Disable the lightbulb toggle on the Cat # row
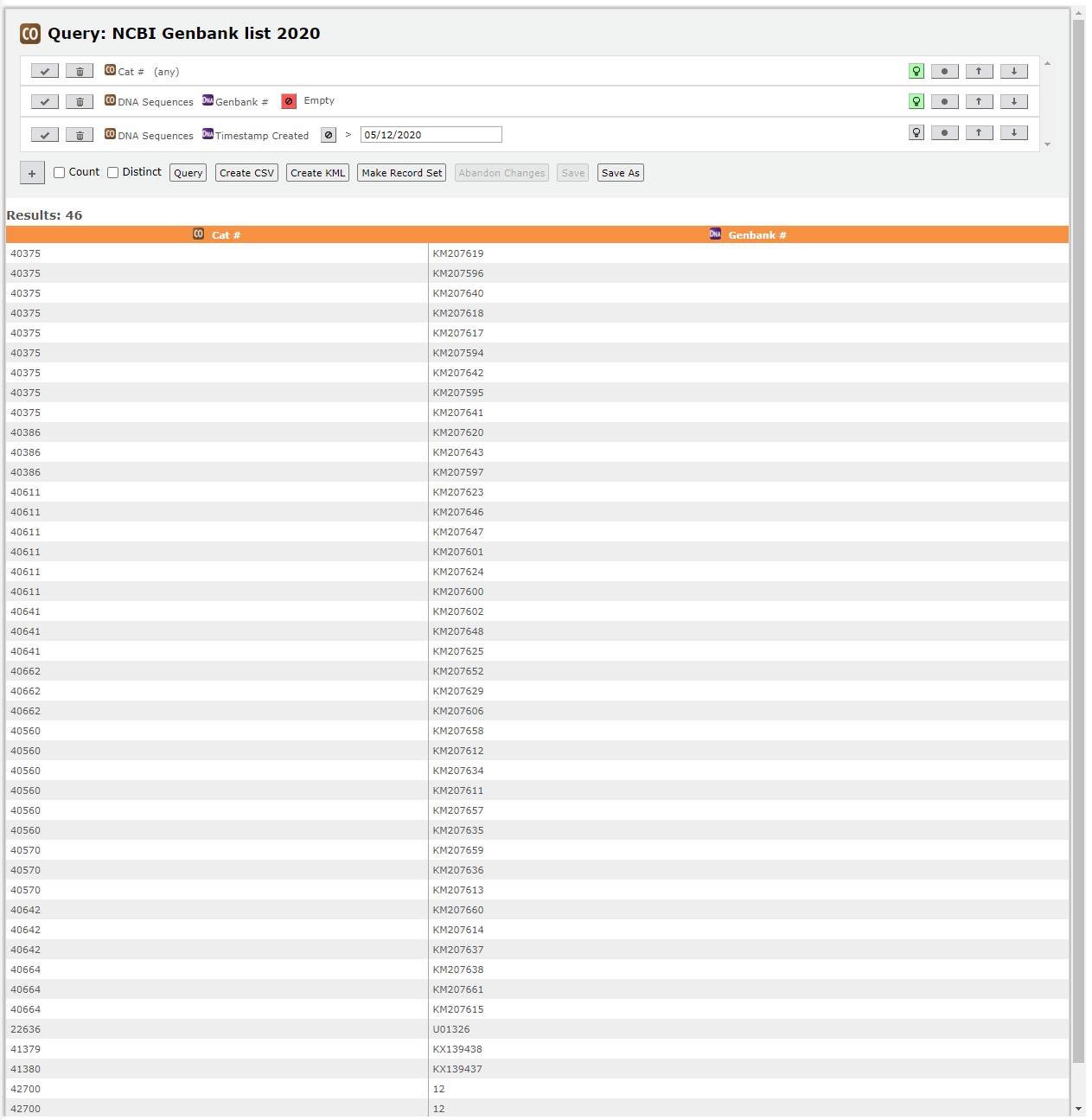The height and width of the screenshot is (1120, 1092). [916, 71]
